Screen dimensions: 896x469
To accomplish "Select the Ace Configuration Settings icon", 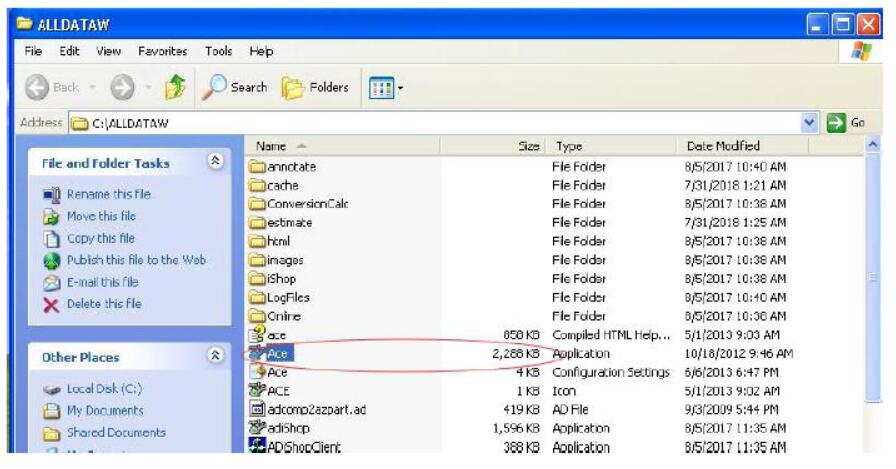I will point(258,372).
